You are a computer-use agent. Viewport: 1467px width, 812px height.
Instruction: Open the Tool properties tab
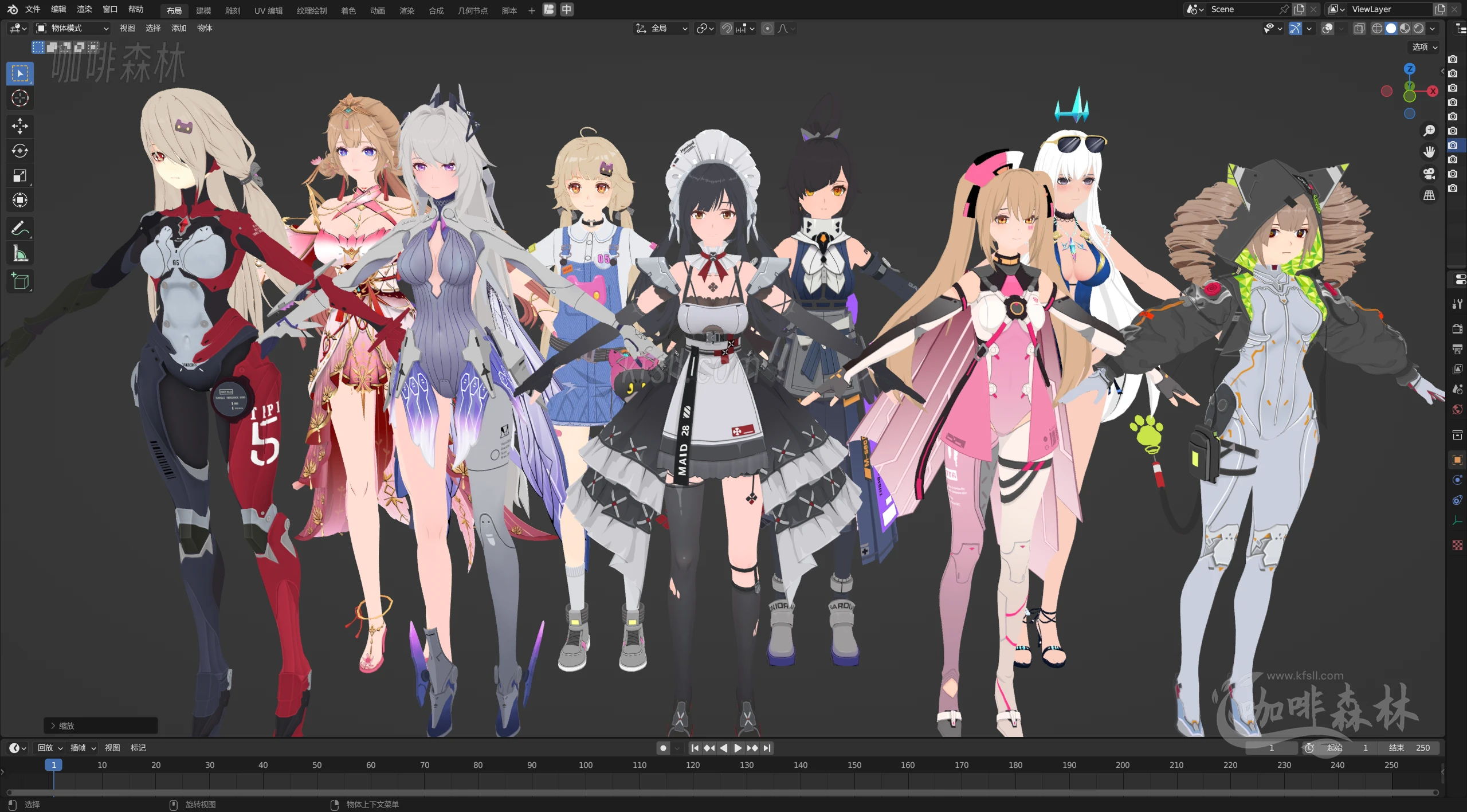click(x=1457, y=304)
